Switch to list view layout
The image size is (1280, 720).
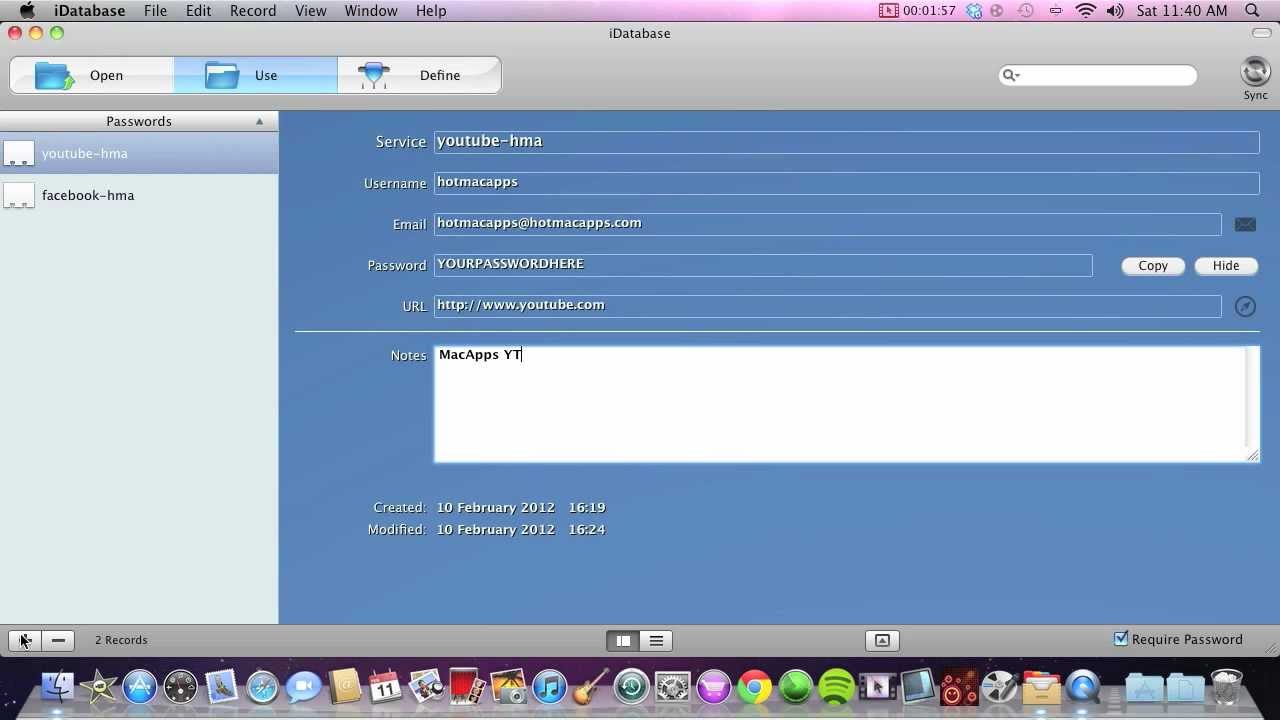click(656, 641)
